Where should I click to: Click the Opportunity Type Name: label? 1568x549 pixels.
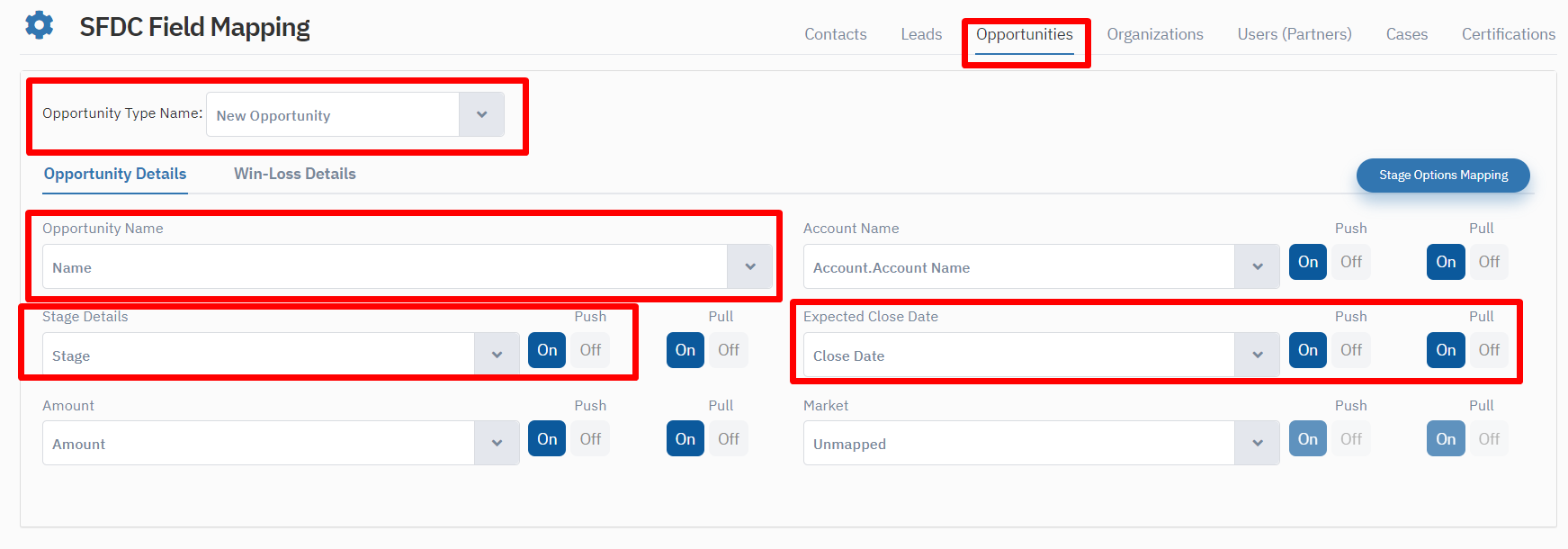[122, 113]
